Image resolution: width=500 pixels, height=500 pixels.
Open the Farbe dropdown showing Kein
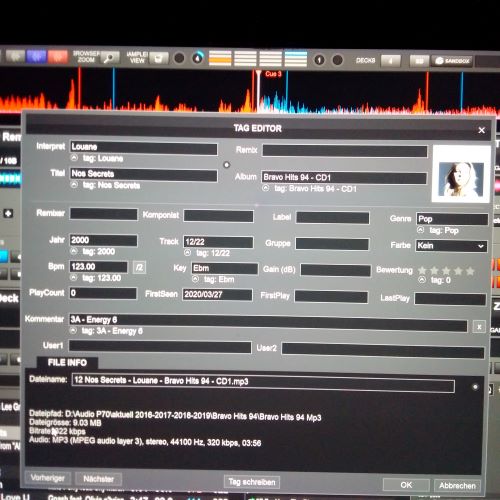click(451, 246)
